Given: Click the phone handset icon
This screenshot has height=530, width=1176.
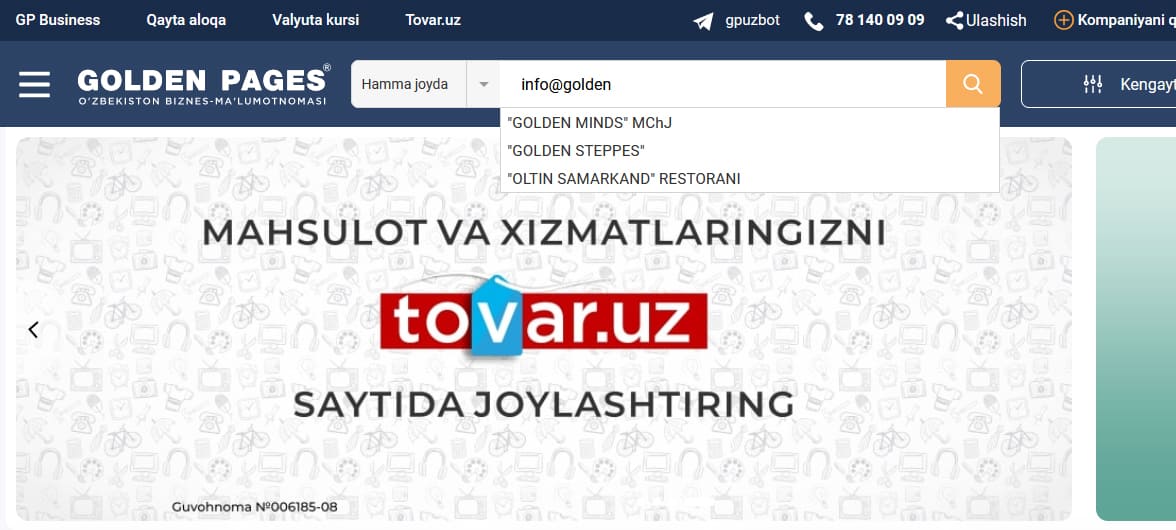Looking at the screenshot, I should [x=814, y=21].
